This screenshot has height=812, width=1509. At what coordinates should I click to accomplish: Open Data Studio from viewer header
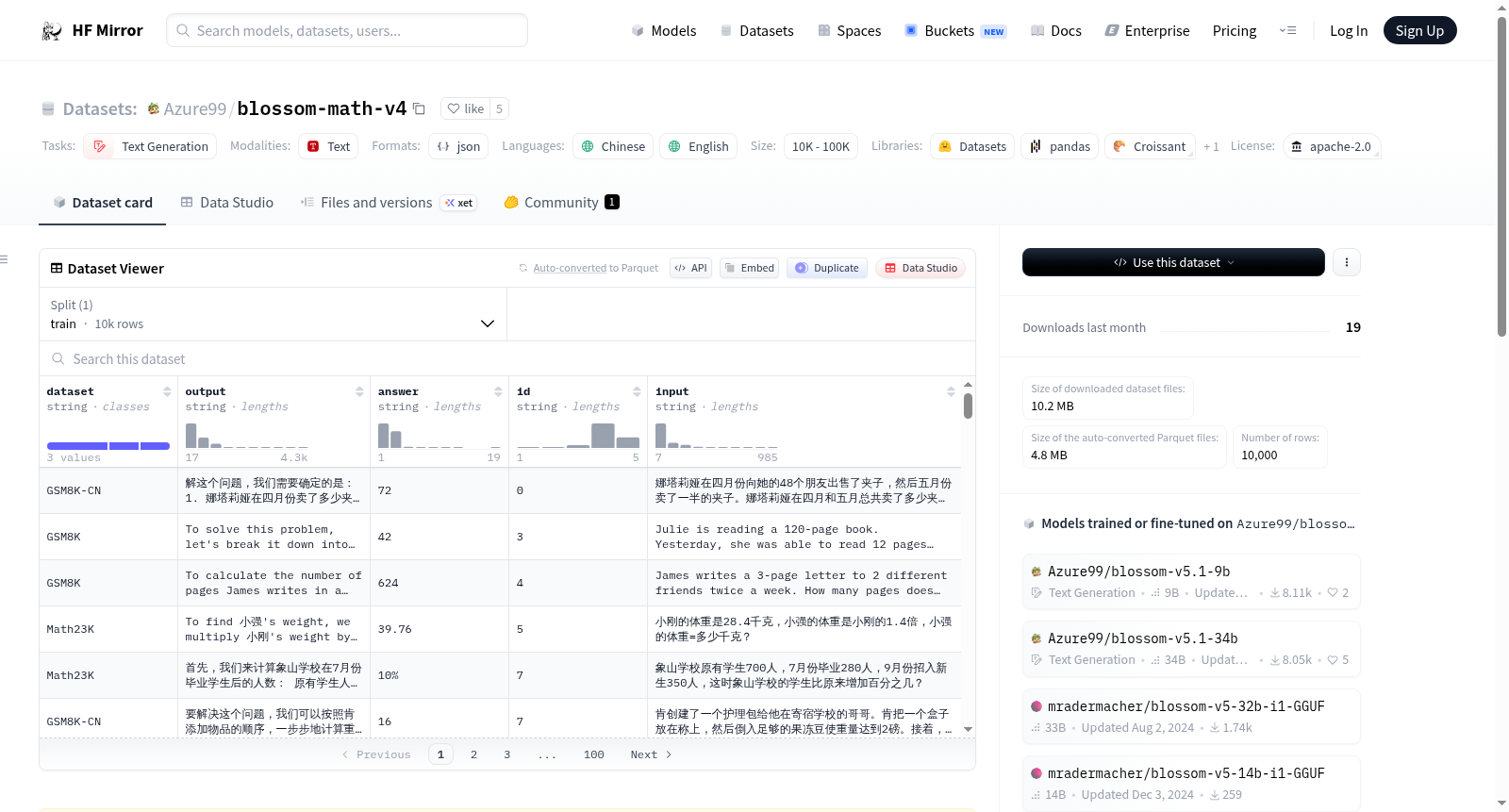coord(920,268)
